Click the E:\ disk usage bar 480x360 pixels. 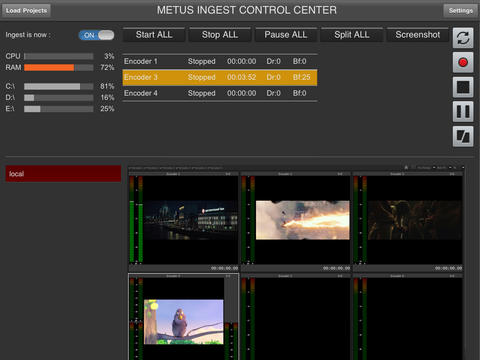(59, 109)
